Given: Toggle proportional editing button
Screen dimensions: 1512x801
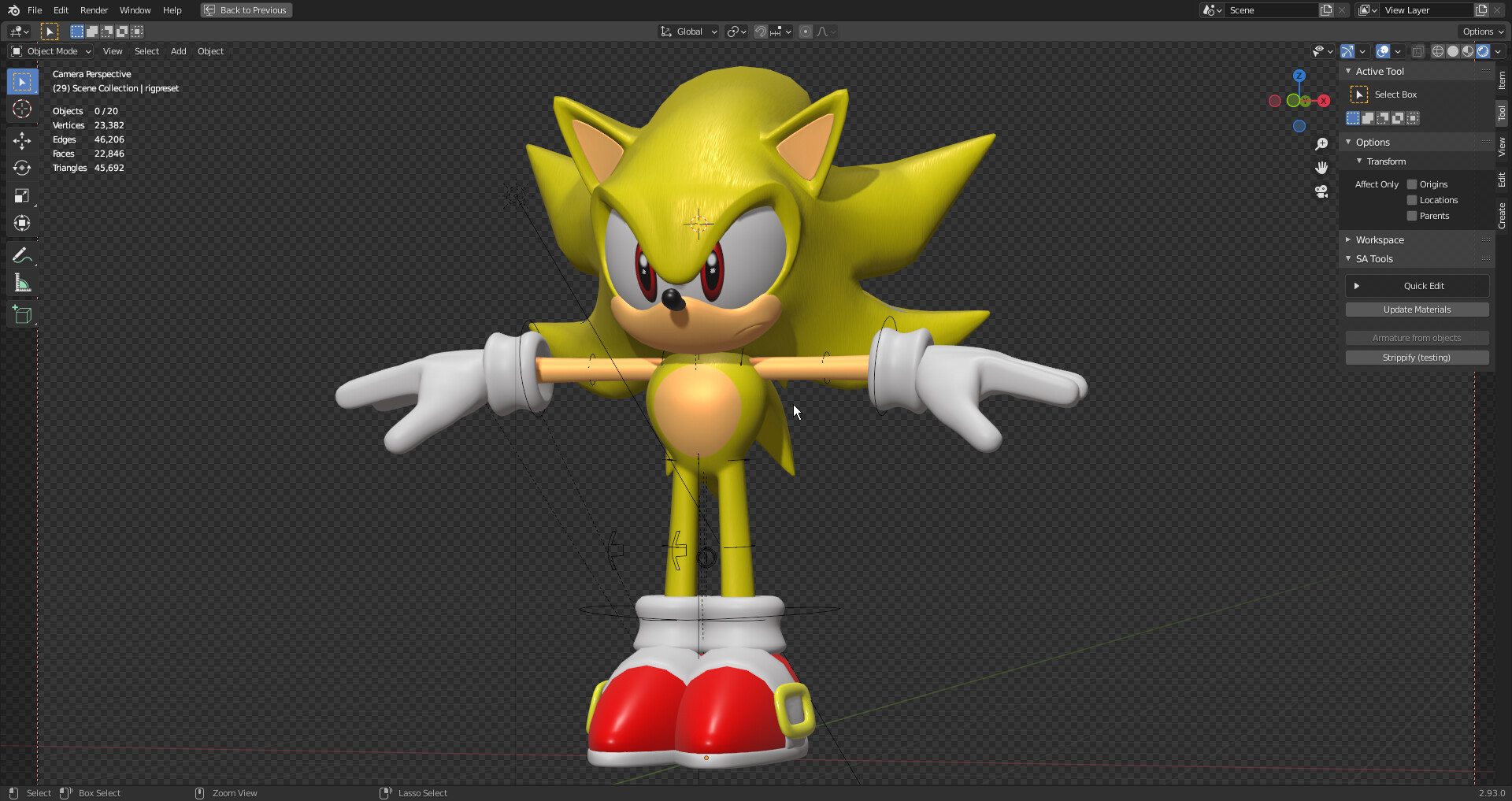Looking at the screenshot, I should (x=805, y=32).
